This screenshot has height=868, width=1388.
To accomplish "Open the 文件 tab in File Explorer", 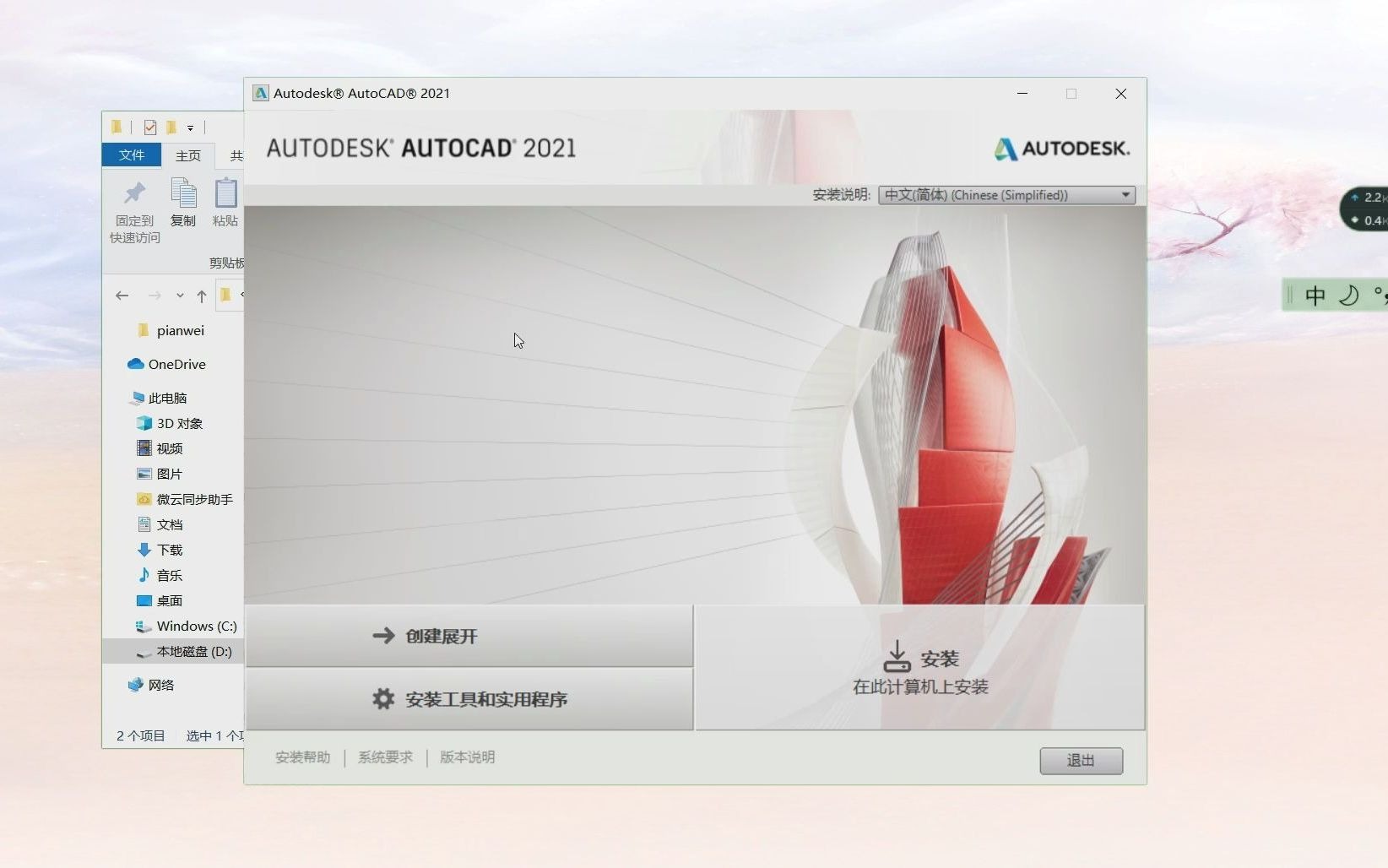I will [x=132, y=155].
